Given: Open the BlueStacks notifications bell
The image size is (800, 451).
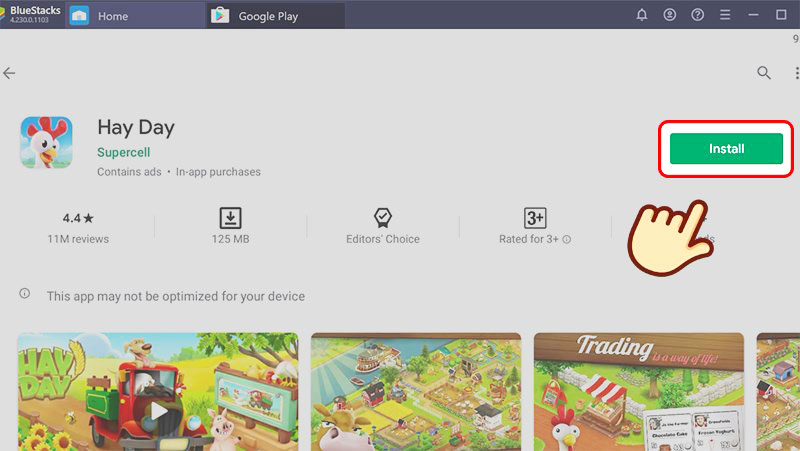Looking at the screenshot, I should [642, 15].
